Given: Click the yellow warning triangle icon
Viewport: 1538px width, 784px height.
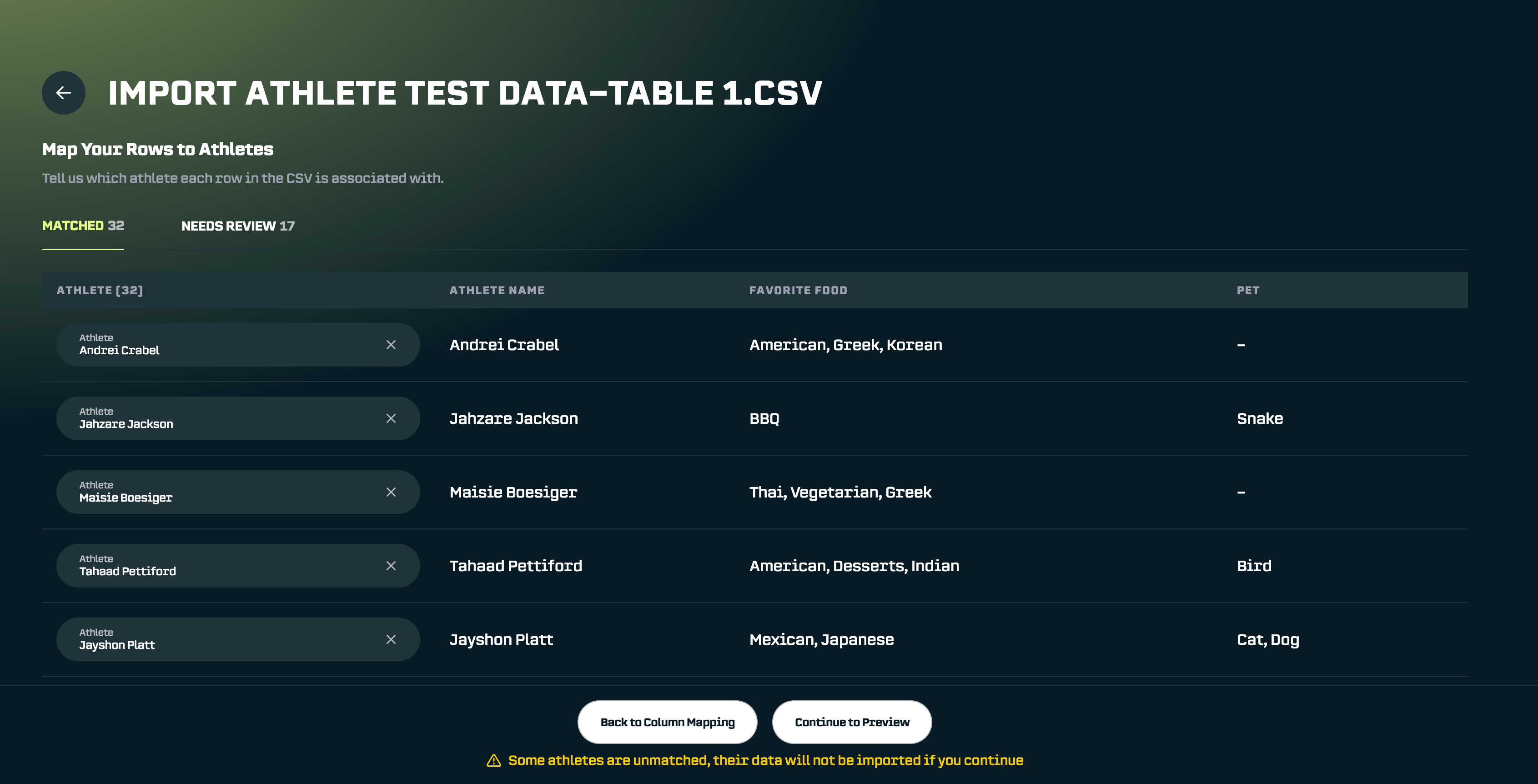Looking at the screenshot, I should 494,760.
